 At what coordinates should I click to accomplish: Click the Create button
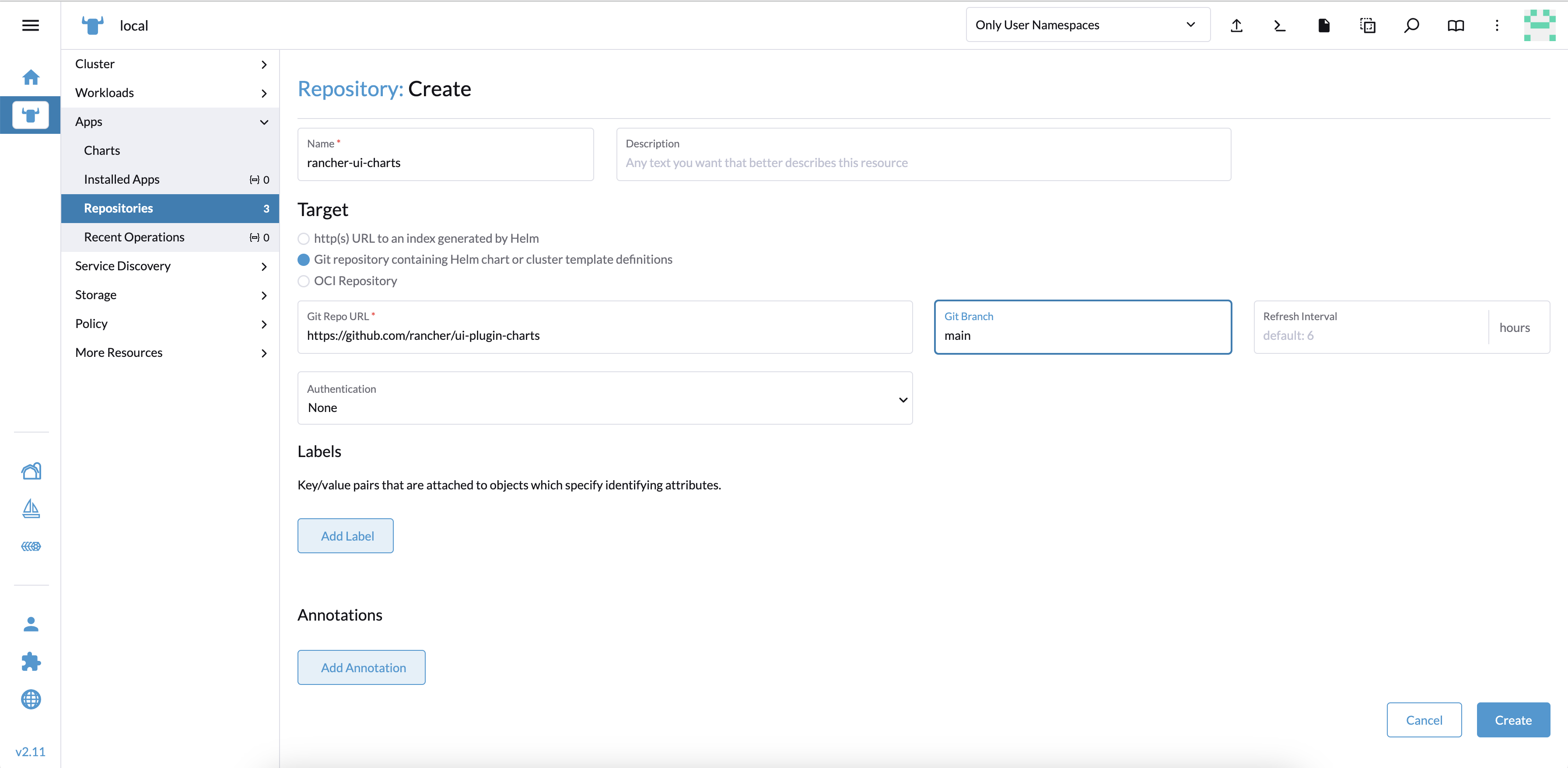pyautogui.click(x=1512, y=720)
